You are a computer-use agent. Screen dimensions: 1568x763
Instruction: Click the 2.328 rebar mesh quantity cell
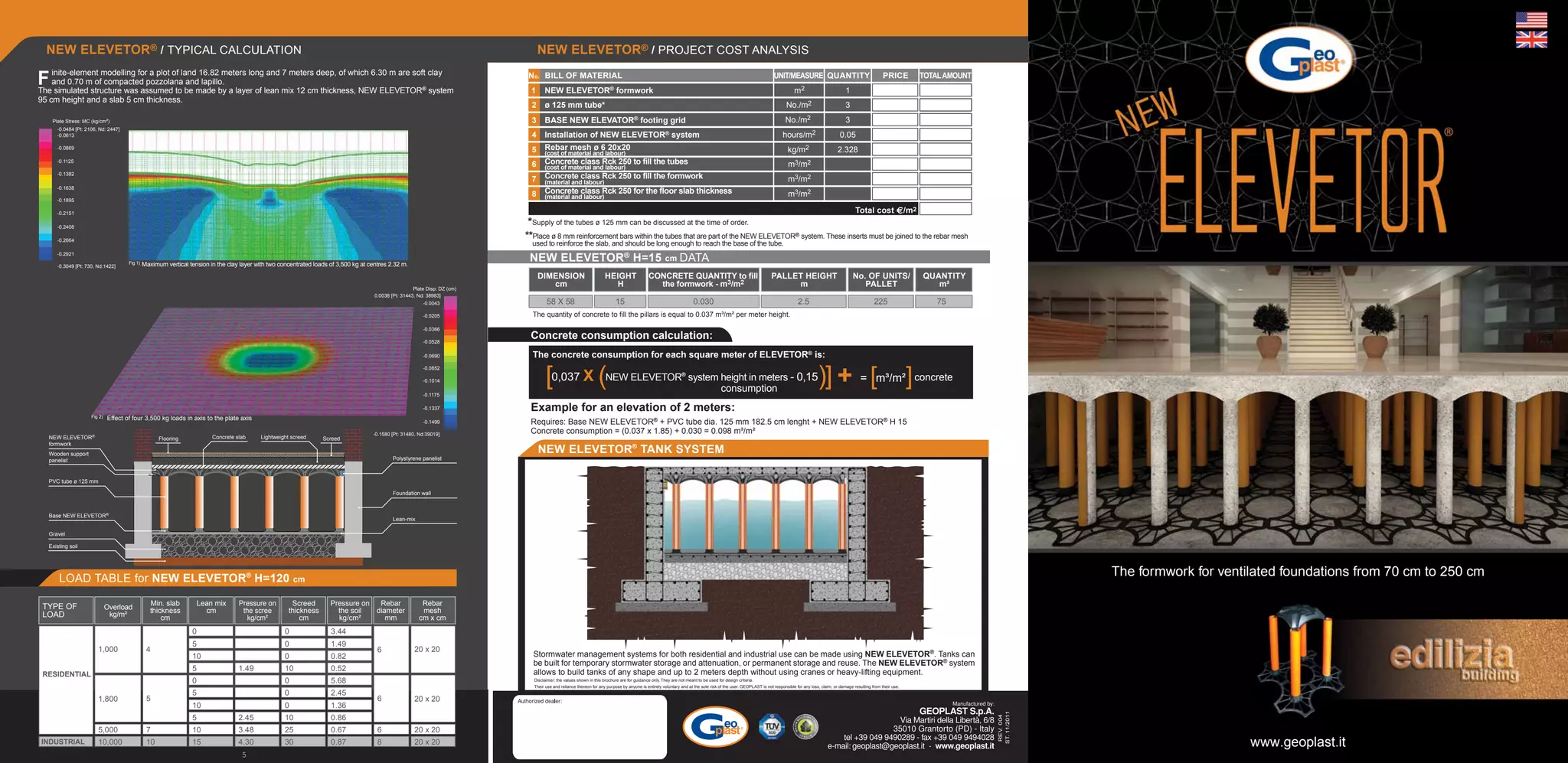[848, 149]
